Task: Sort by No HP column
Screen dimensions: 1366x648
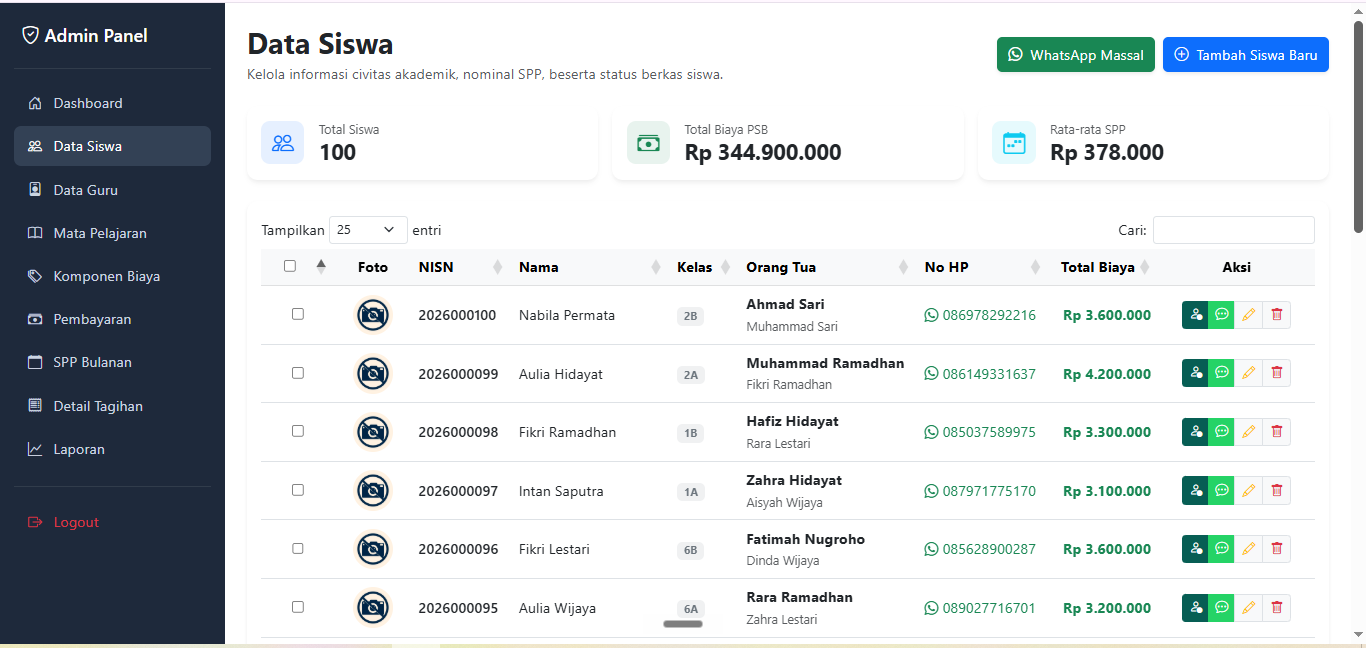Action: [982, 267]
